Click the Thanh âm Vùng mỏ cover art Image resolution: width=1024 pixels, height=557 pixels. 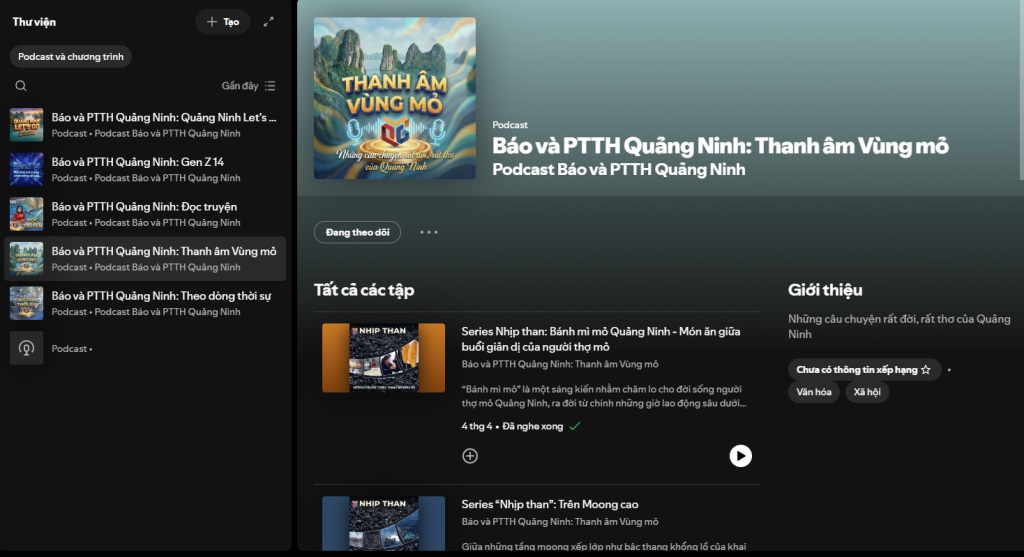click(395, 98)
